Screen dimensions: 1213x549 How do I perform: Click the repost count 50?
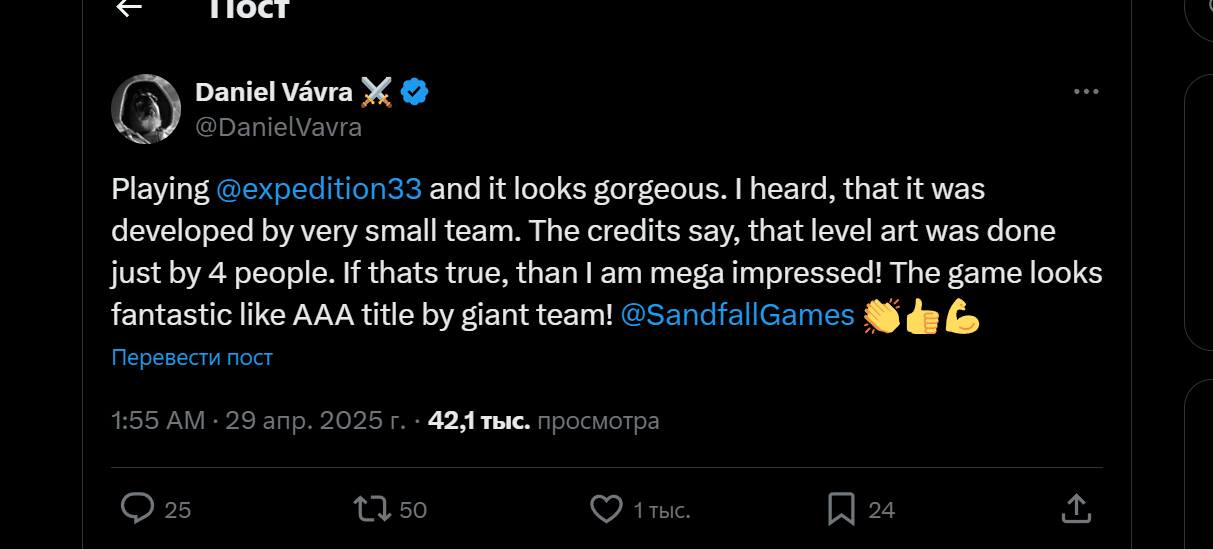[413, 510]
